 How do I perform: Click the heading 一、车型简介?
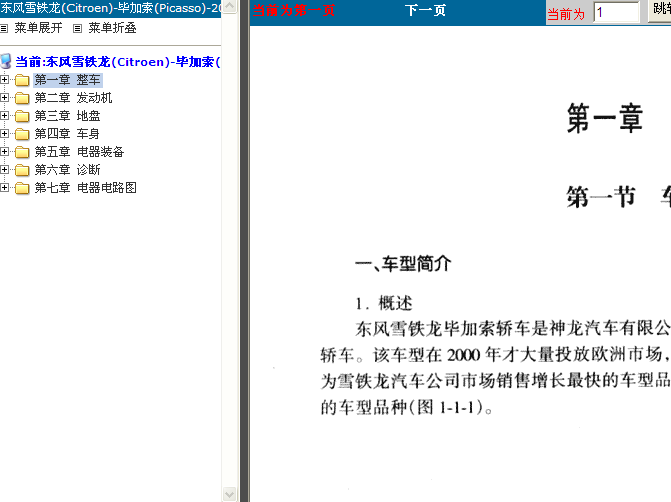tap(403, 264)
